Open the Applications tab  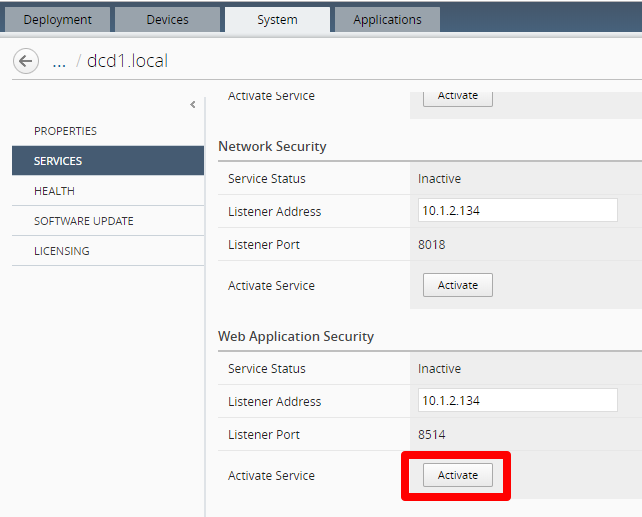coord(387,20)
